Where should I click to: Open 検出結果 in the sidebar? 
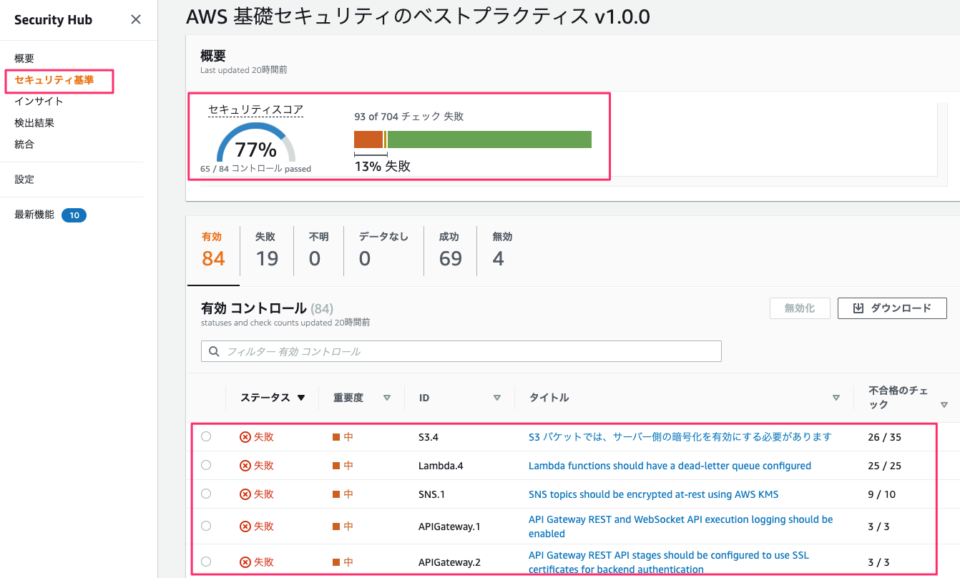(x=34, y=122)
